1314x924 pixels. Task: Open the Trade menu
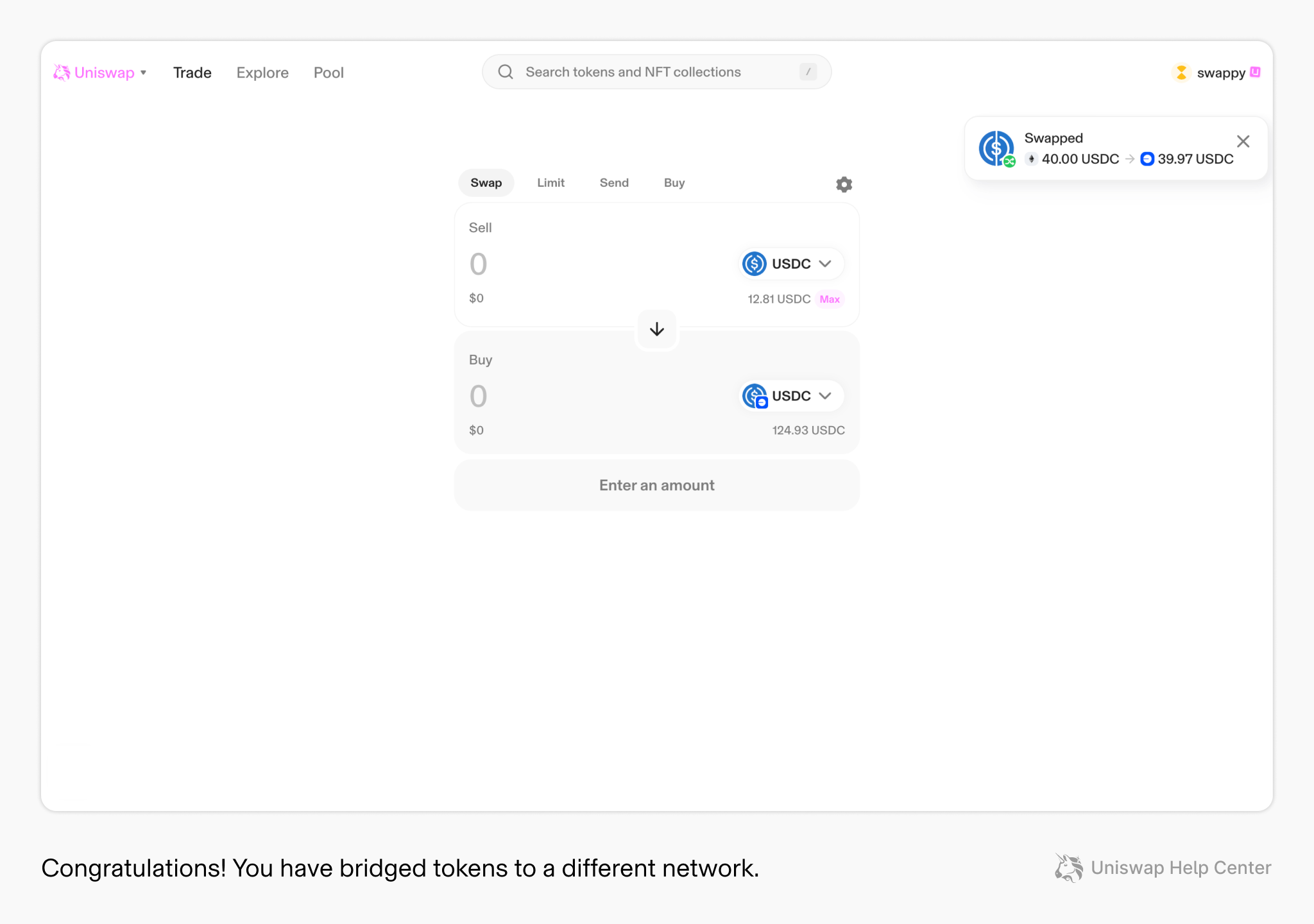coord(192,73)
